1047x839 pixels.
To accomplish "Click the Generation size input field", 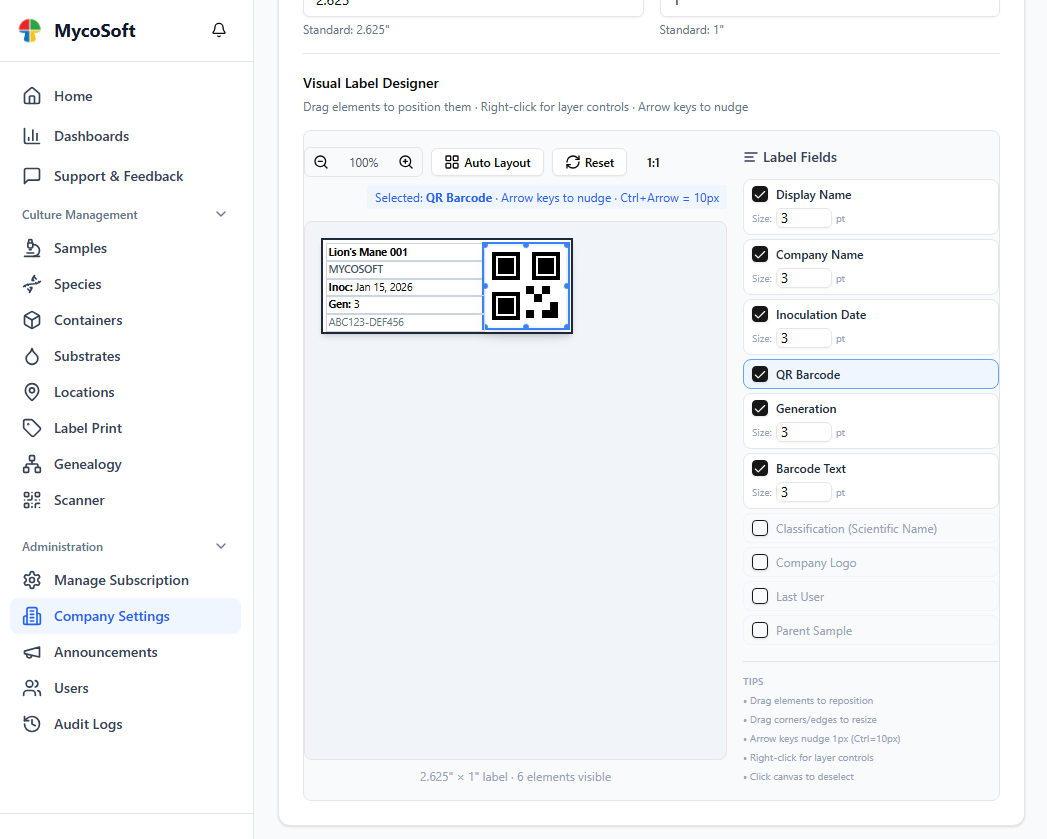I will (x=803, y=432).
